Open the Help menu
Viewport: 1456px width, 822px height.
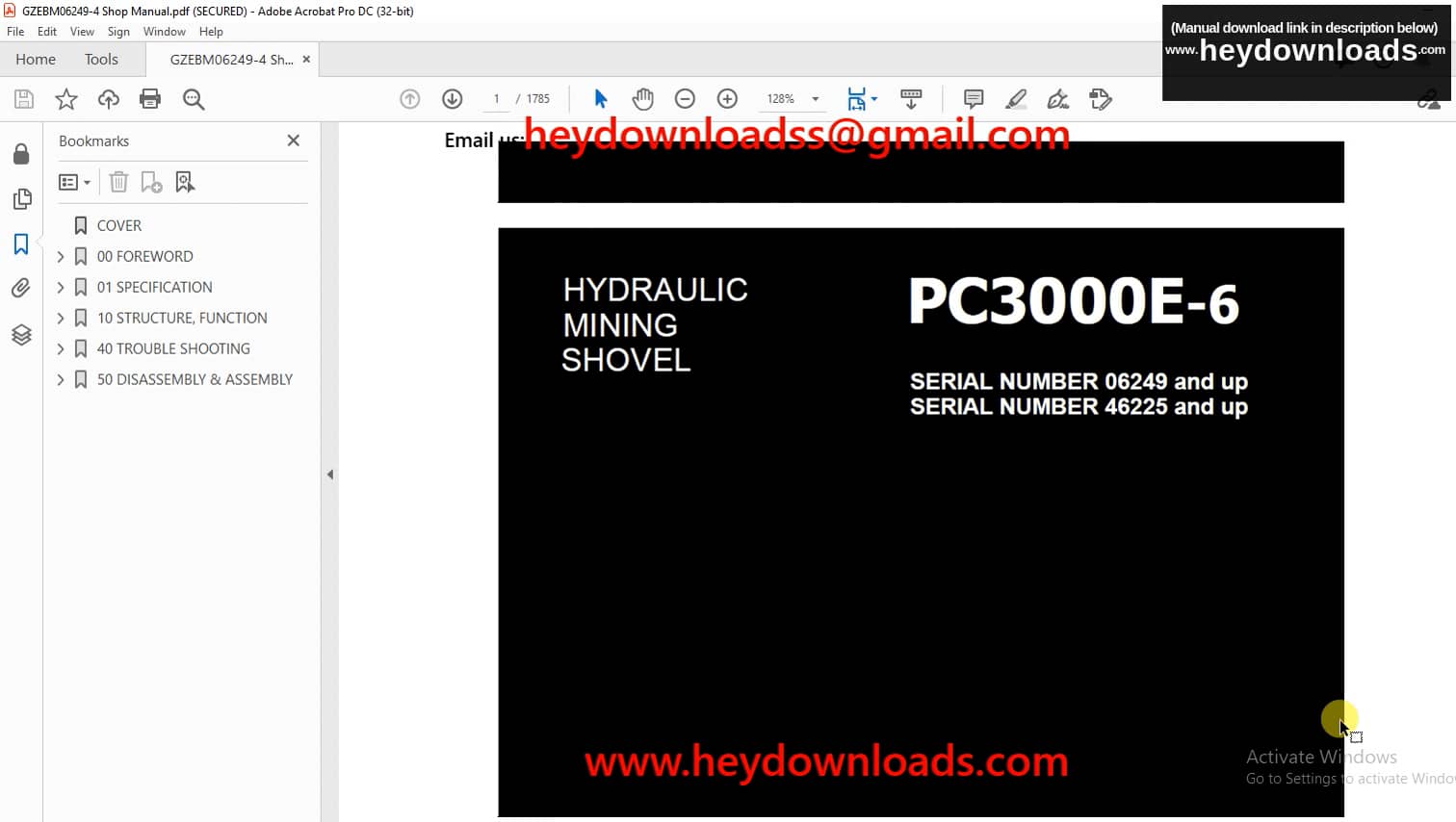(211, 32)
